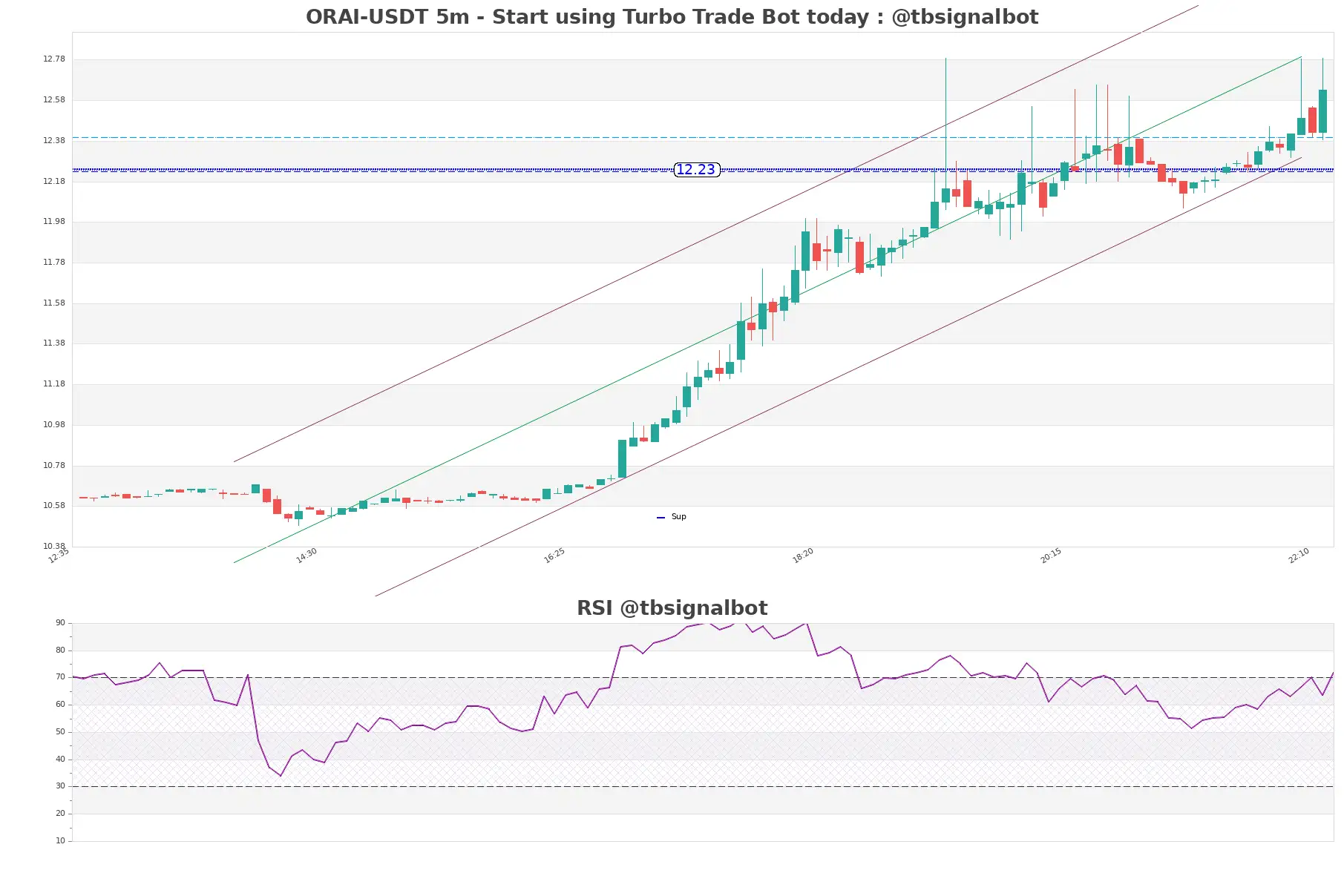Click the RSI 50 axis label
The width and height of the screenshot is (1344, 896).
pyautogui.click(x=60, y=732)
